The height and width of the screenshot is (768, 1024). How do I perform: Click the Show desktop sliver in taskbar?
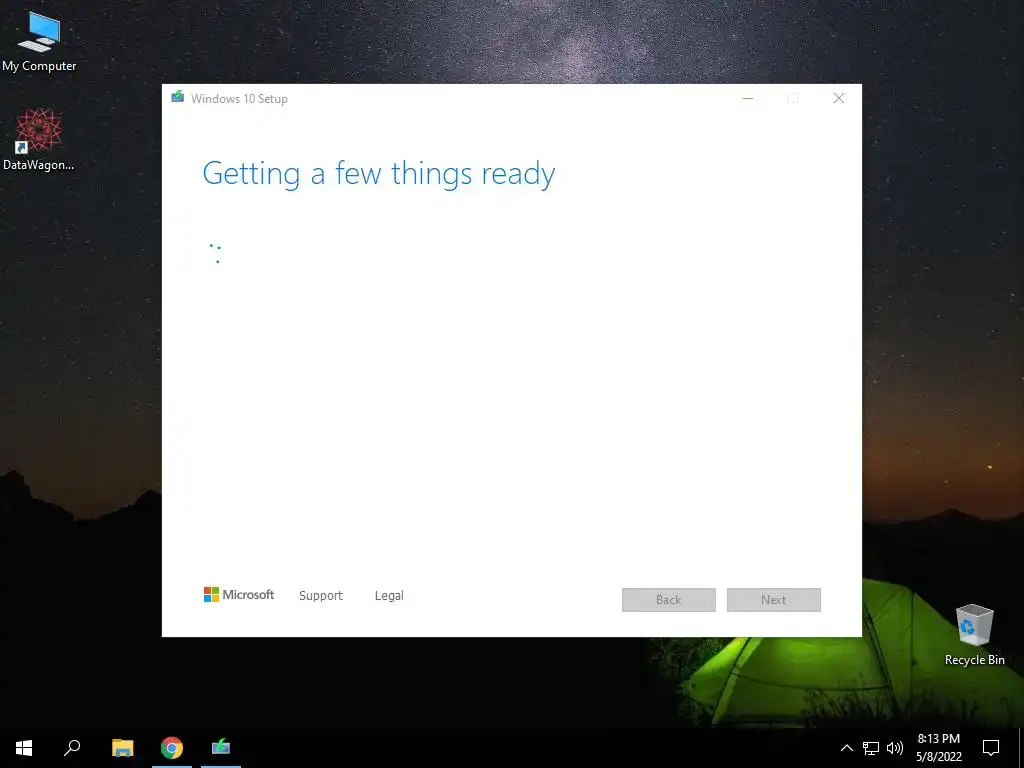pyautogui.click(x=1021, y=748)
